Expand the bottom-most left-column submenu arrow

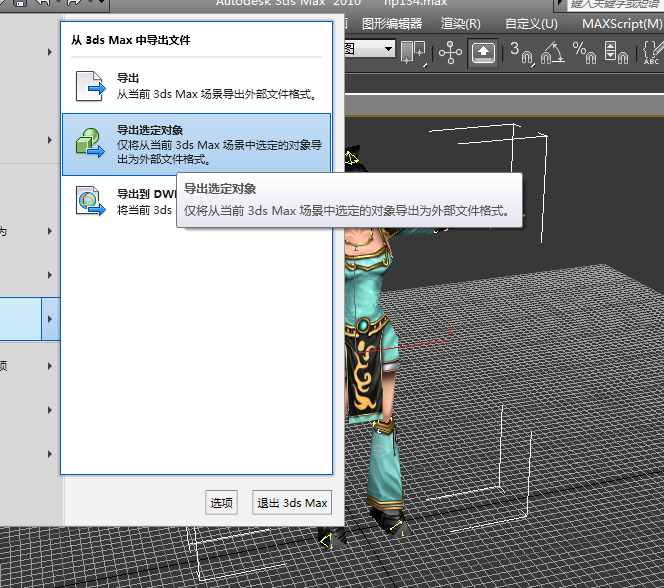50,454
